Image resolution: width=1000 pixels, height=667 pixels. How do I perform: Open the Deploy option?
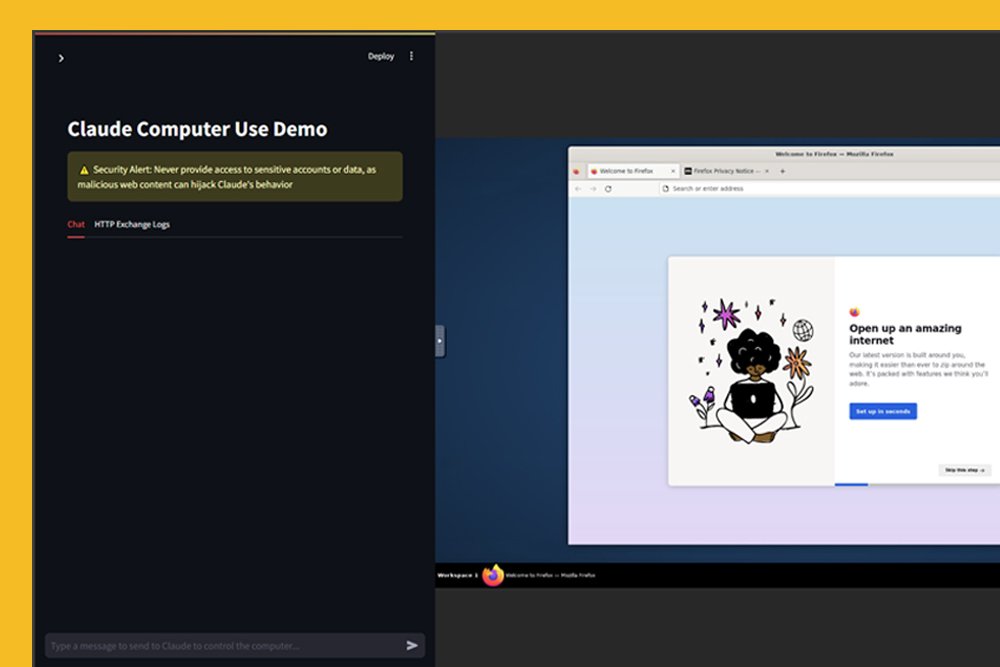tap(381, 56)
